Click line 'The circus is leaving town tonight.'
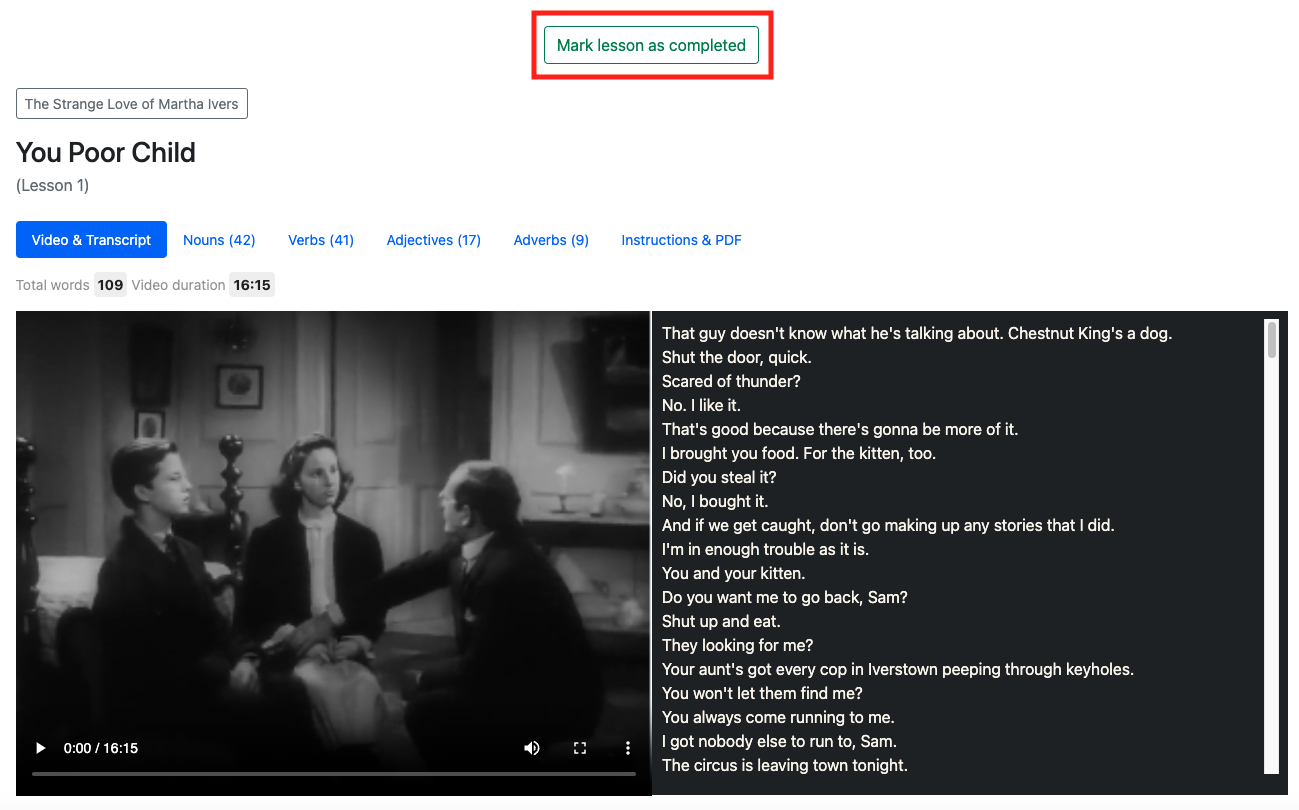The width and height of the screenshot is (1299, 810). [x=785, y=766]
